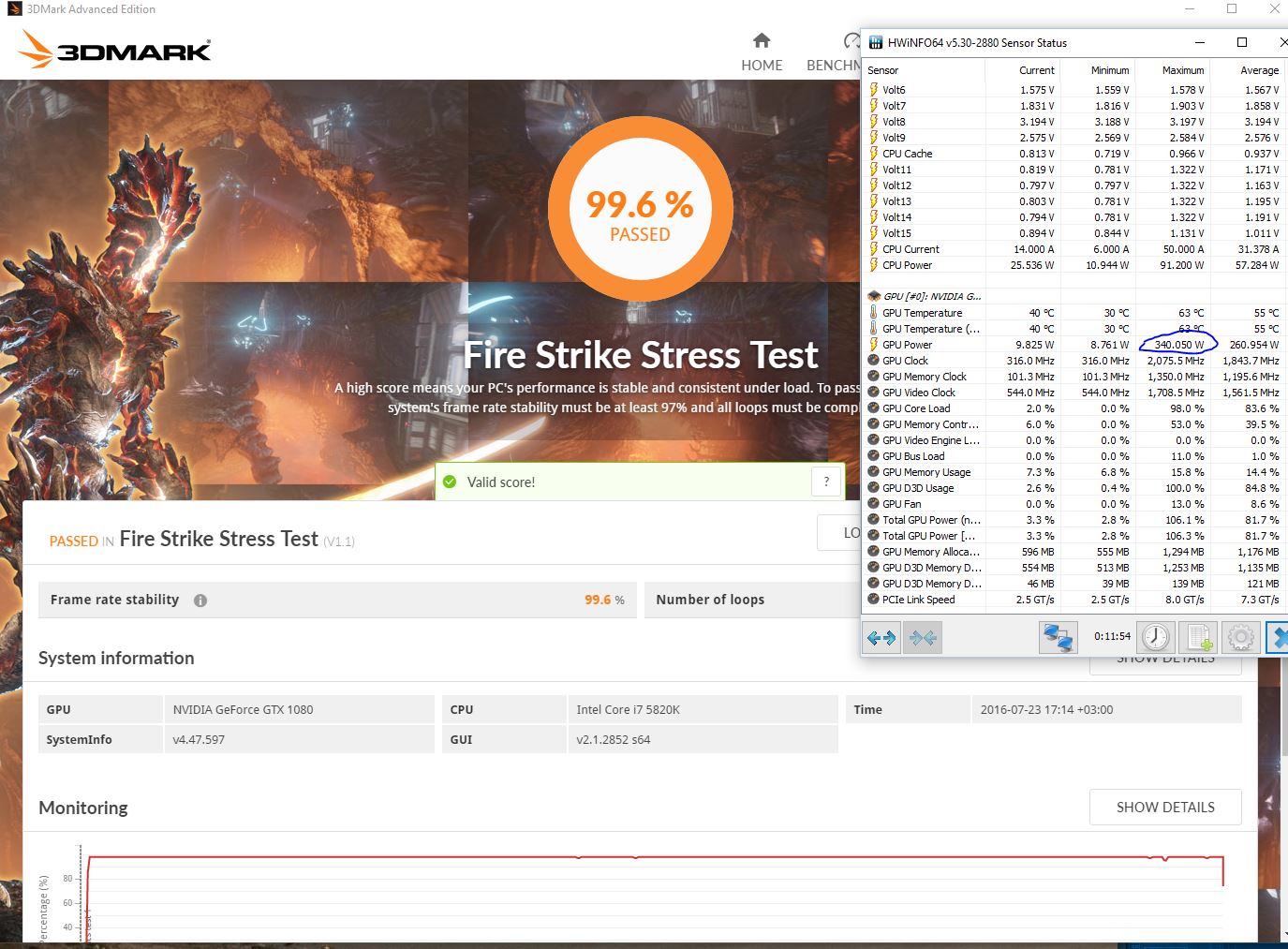Click the lightning icon on the CPU Power row
Screen dimensions: 1288x949
[874, 265]
